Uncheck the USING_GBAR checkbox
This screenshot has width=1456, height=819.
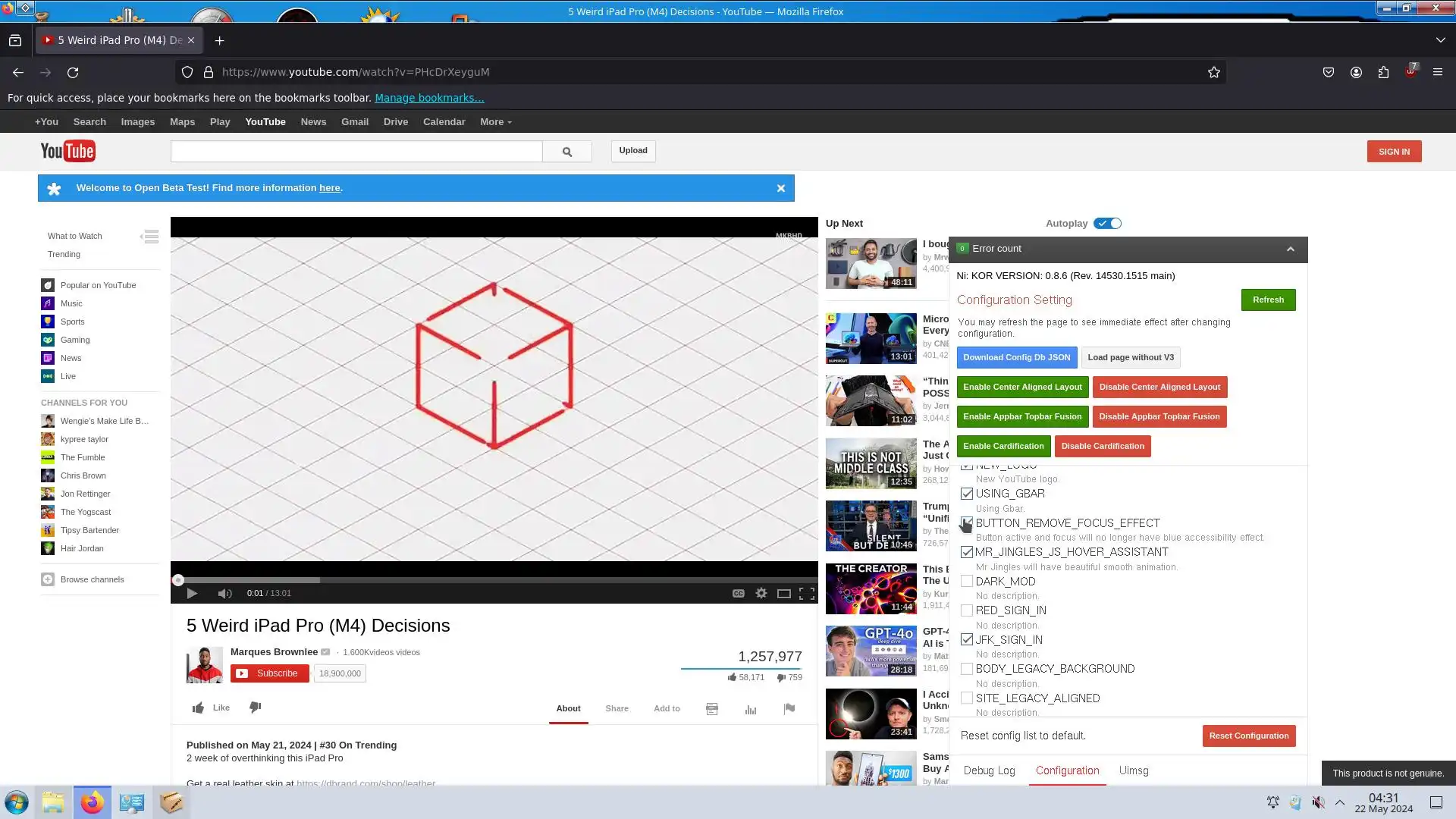tap(967, 494)
